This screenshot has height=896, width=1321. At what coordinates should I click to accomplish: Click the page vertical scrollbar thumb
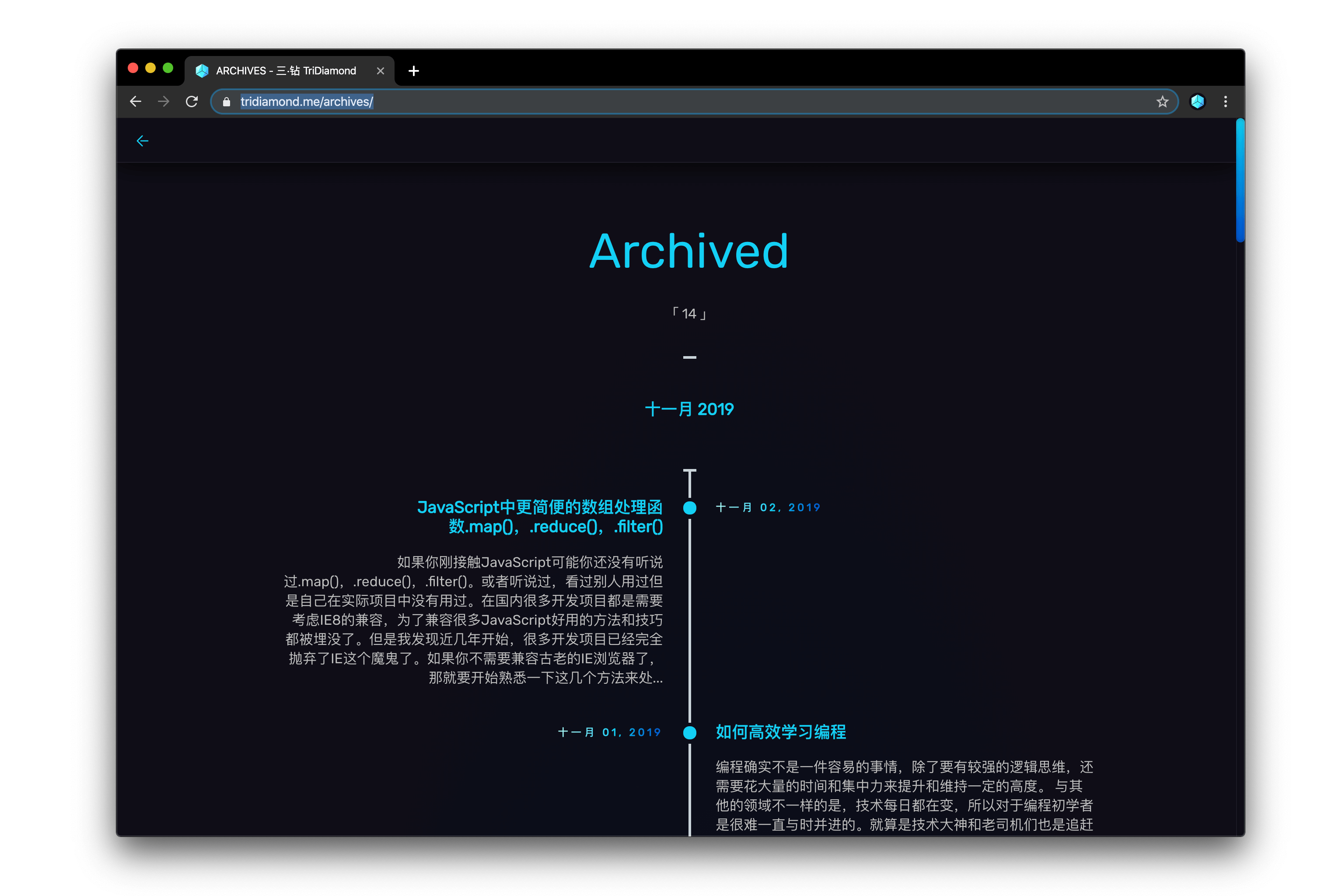pos(1240,180)
